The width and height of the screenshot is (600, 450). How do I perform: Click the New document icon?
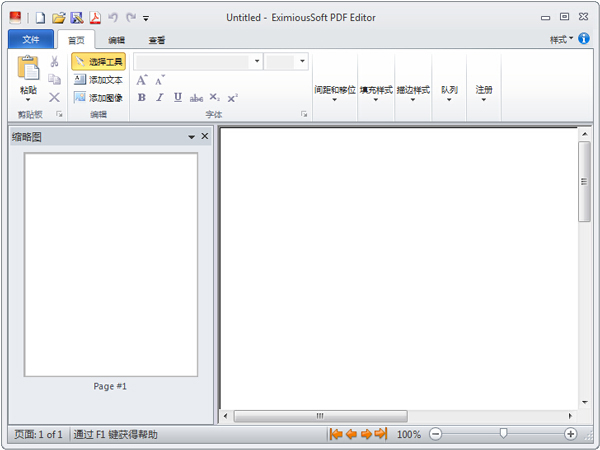click(x=41, y=18)
